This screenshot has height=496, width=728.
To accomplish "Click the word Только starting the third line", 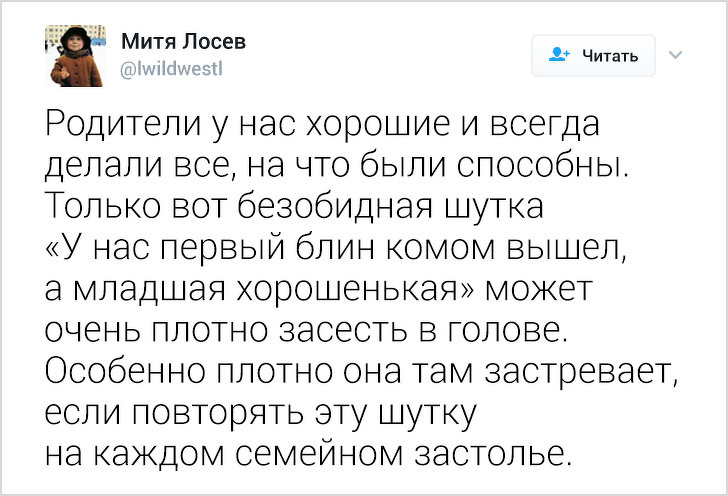I will (103, 206).
